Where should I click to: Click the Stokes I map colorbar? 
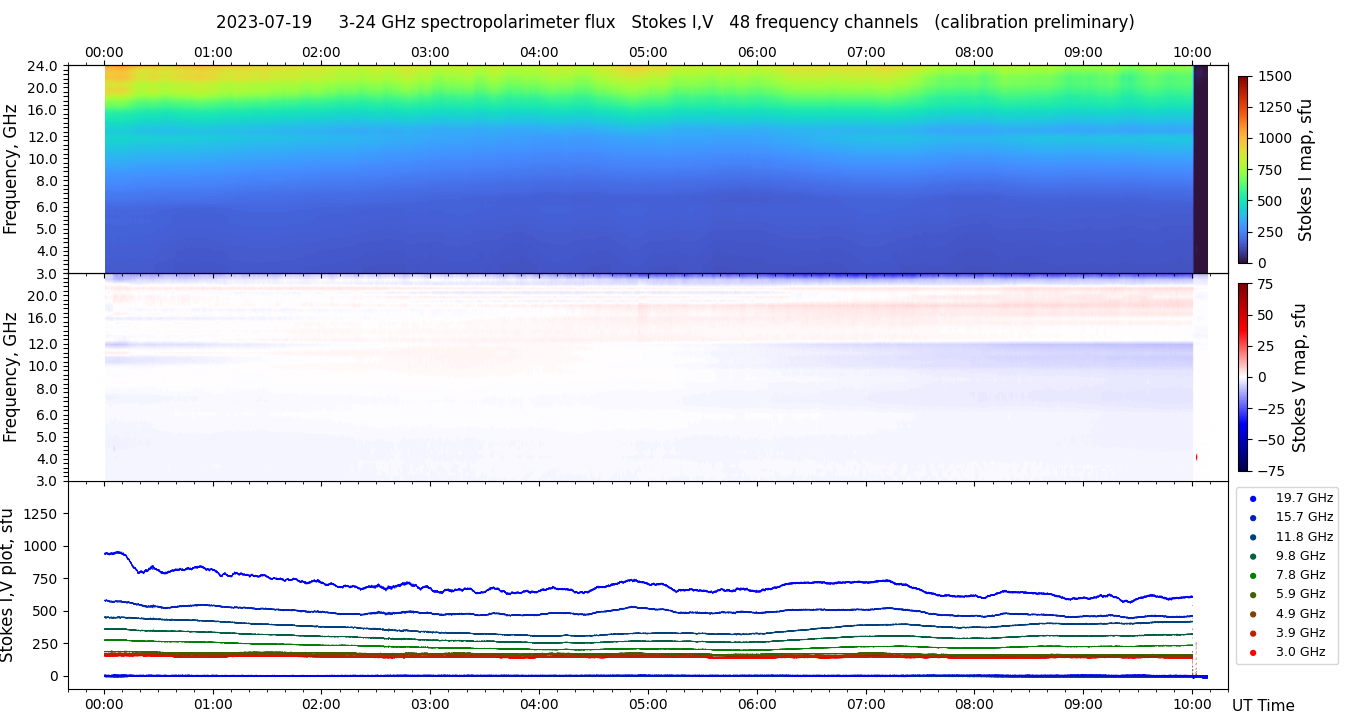pyautogui.click(x=1243, y=169)
